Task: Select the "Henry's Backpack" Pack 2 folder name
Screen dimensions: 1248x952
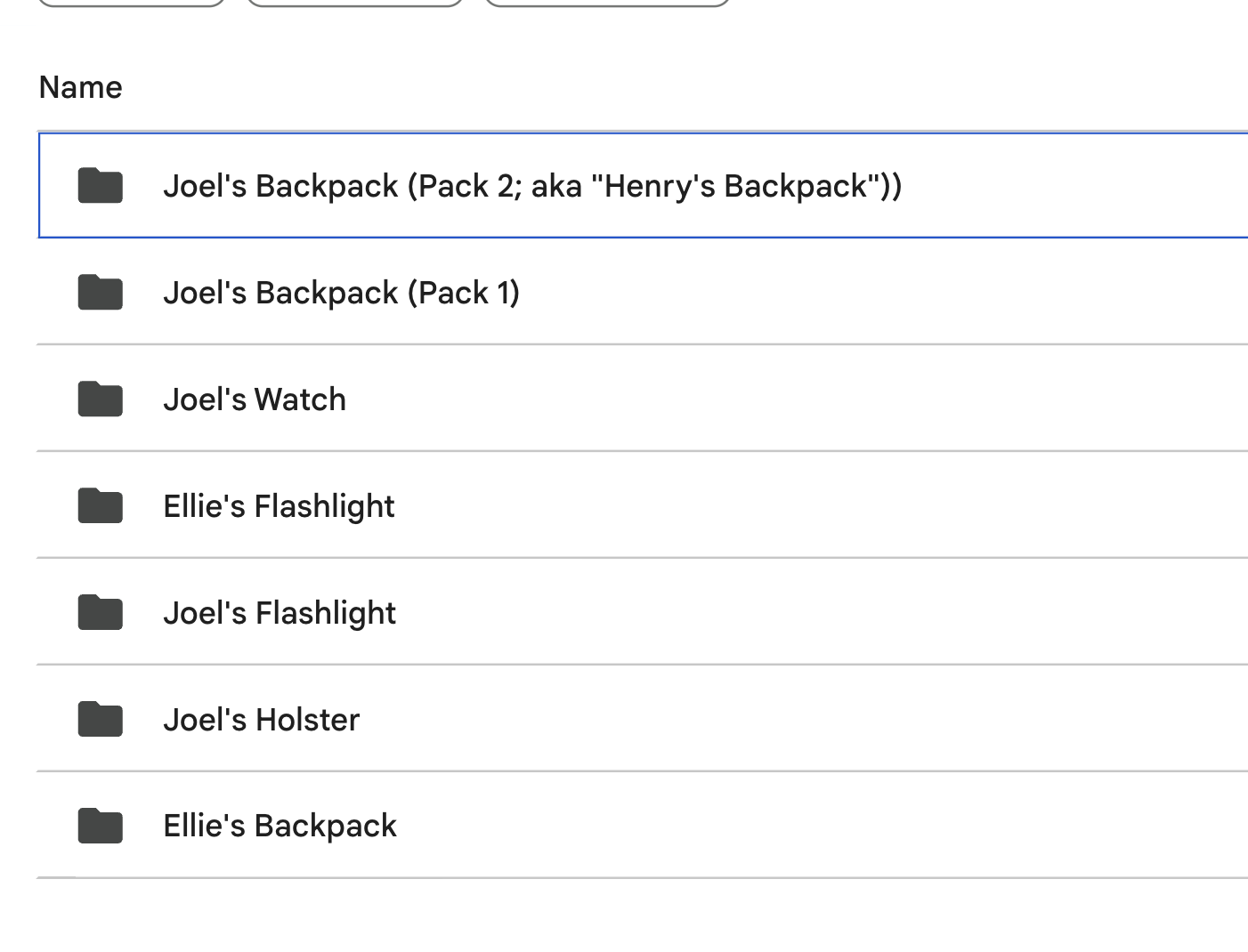Action: coord(531,186)
